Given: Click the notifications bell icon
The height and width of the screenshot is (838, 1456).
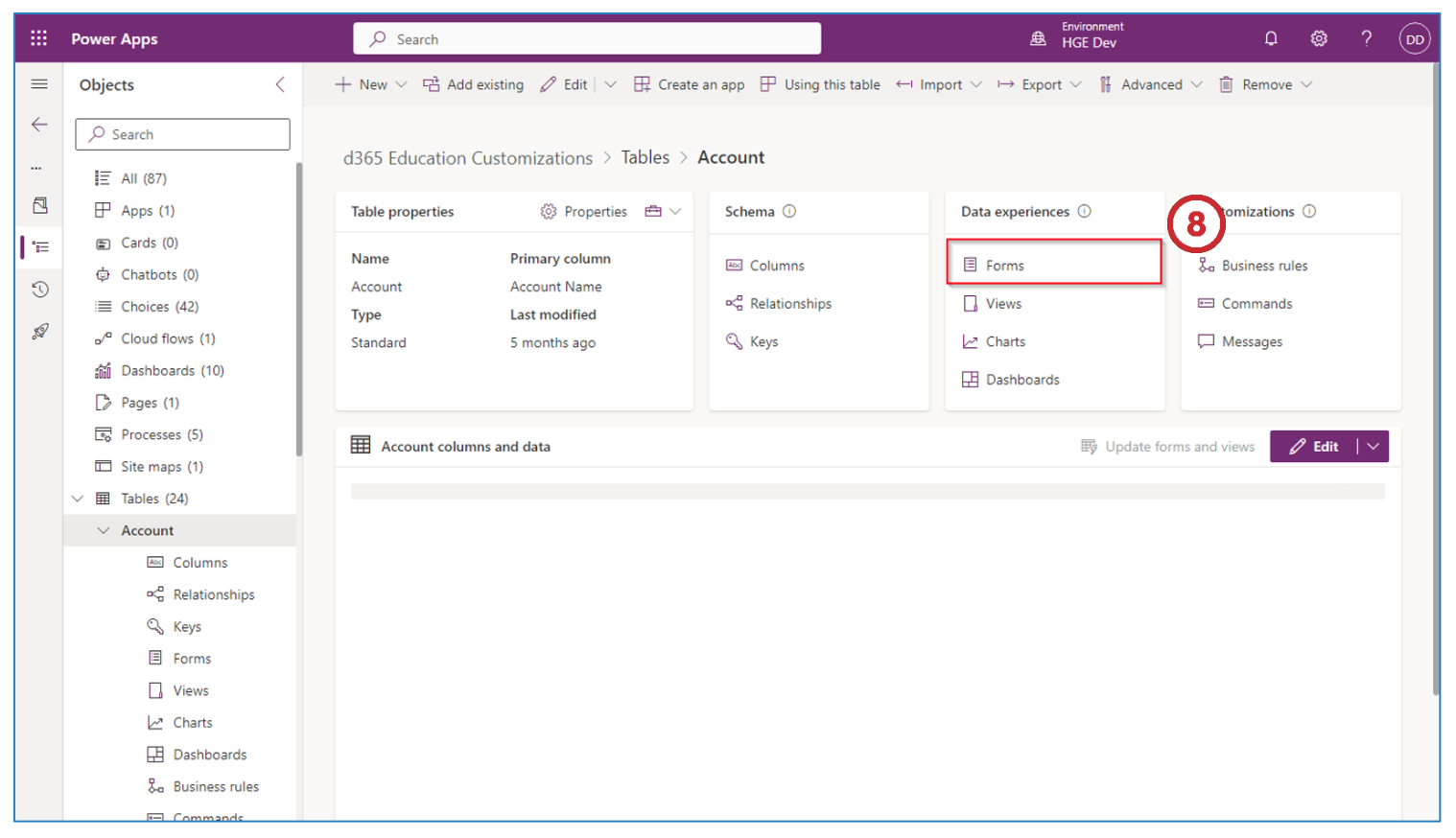Looking at the screenshot, I should tap(1271, 38).
